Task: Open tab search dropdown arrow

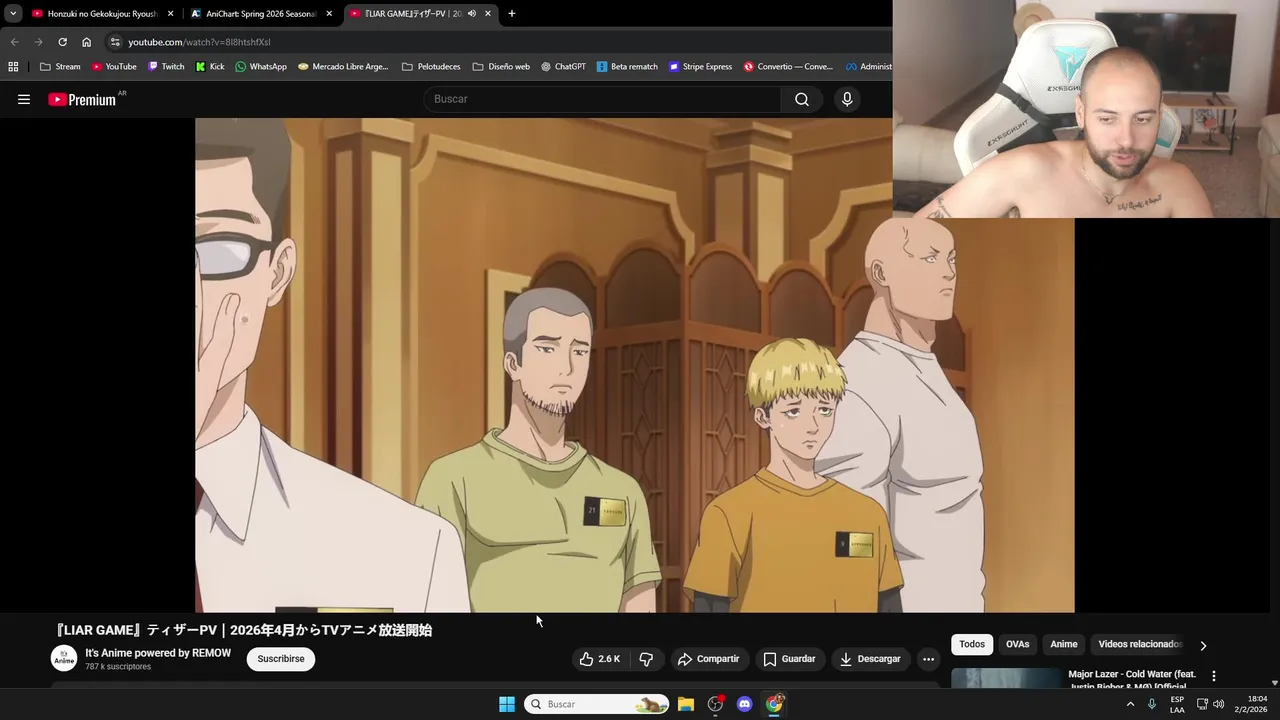Action: click(13, 14)
